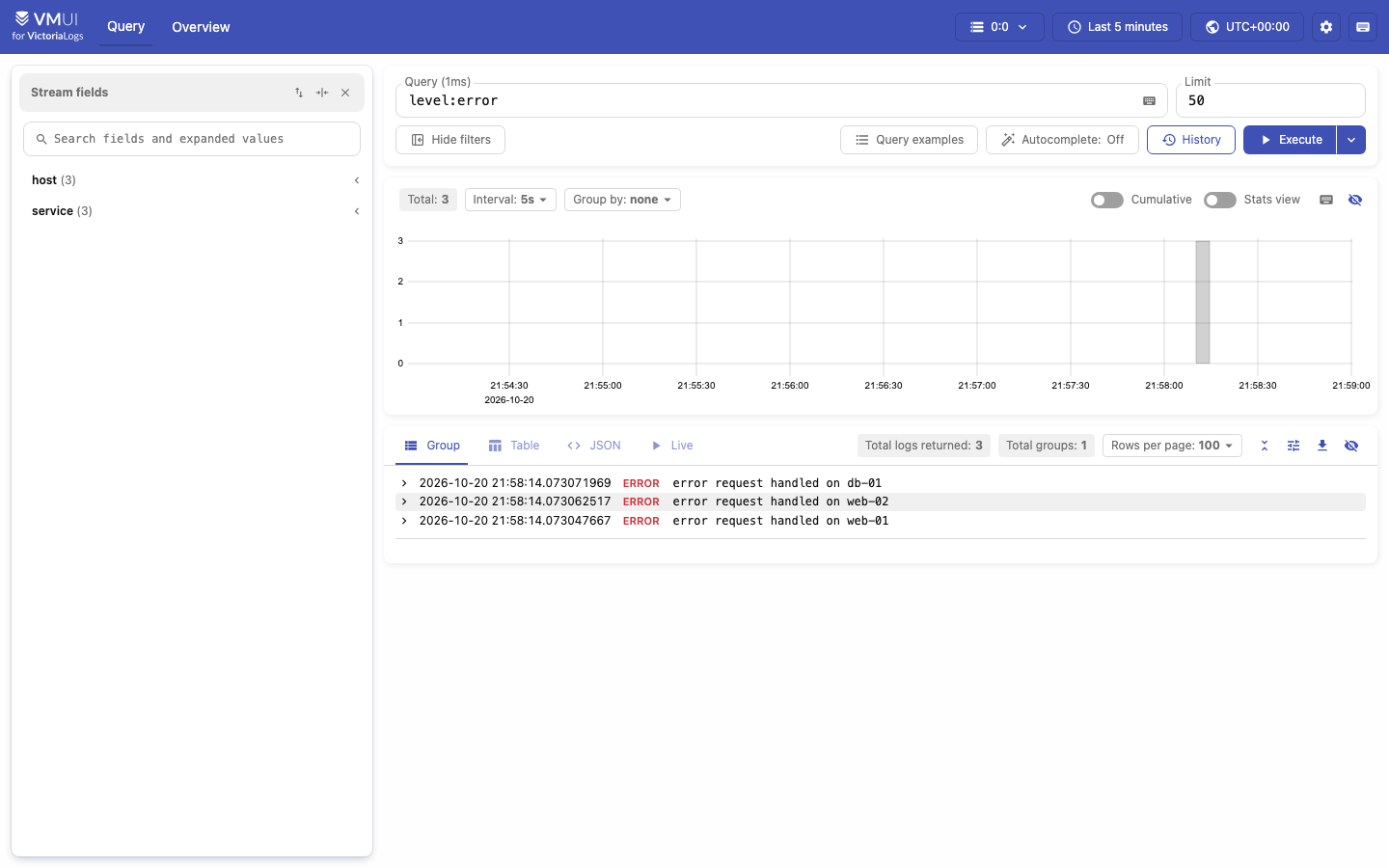This screenshot has width=1389, height=868.
Task: Expand the service stream field
Action: (x=192, y=211)
